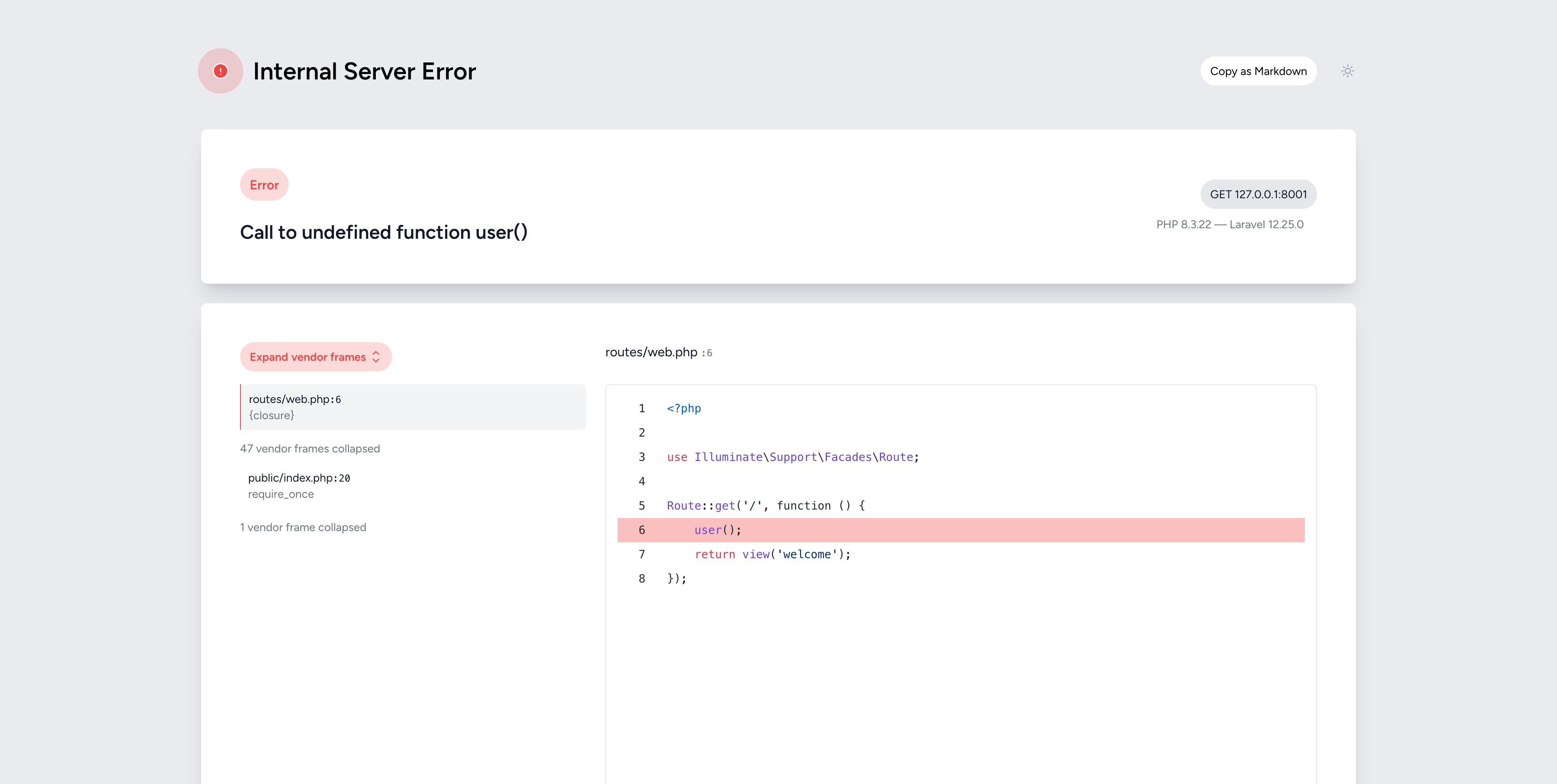
Task: Click the red Error label badge
Action: [264, 185]
